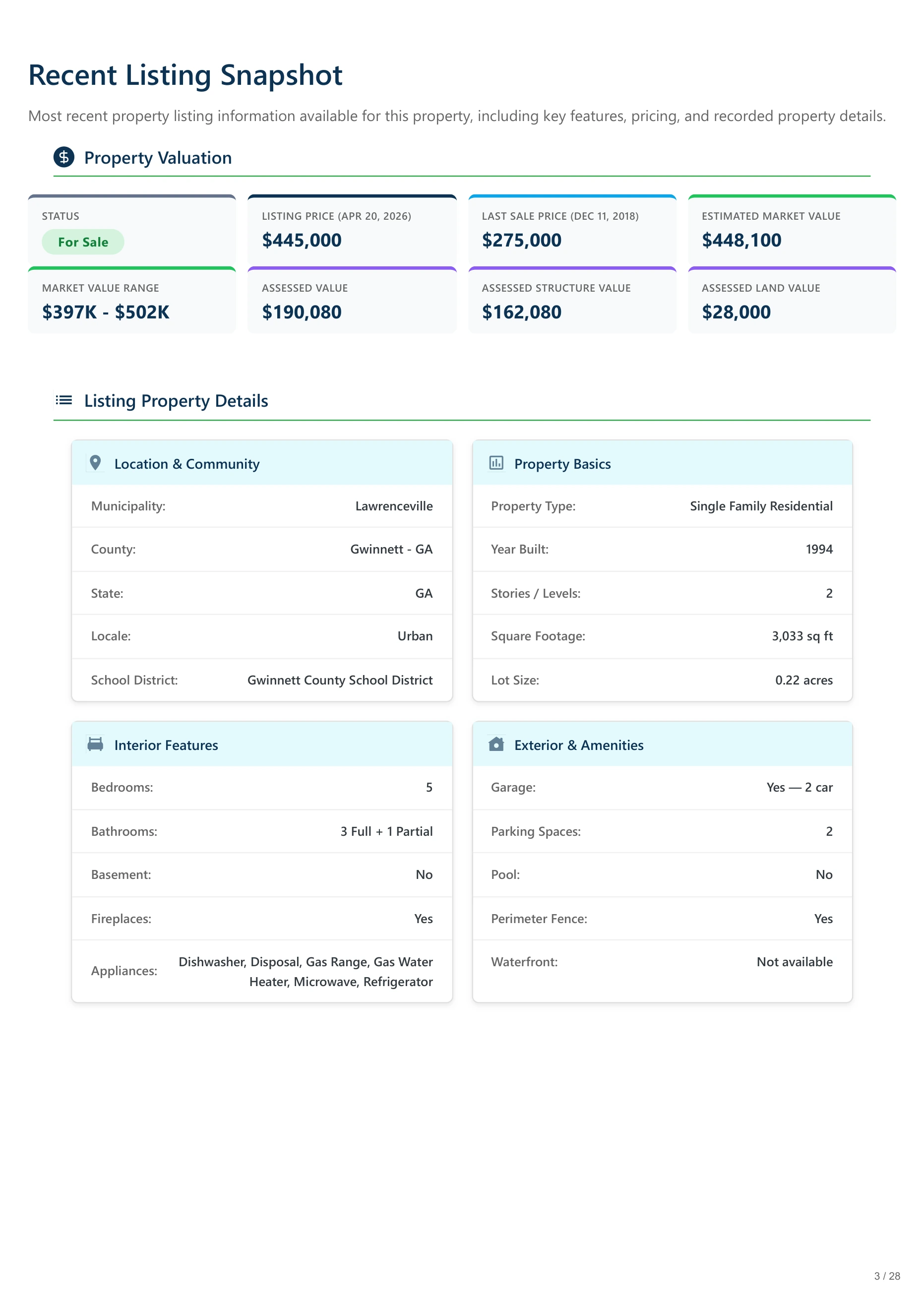
Task: Click the Appliances list of values
Action: point(306,972)
